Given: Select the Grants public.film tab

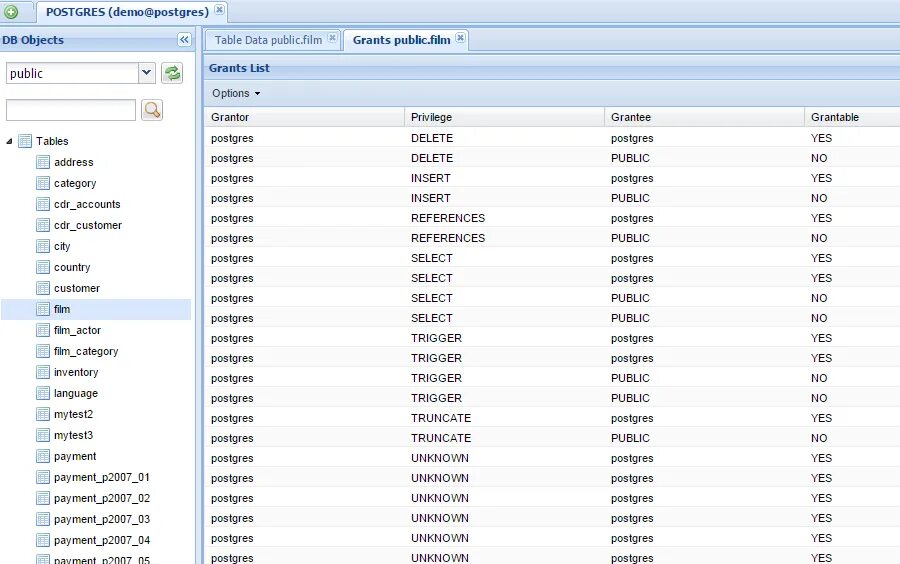Looking at the screenshot, I should (x=401, y=40).
